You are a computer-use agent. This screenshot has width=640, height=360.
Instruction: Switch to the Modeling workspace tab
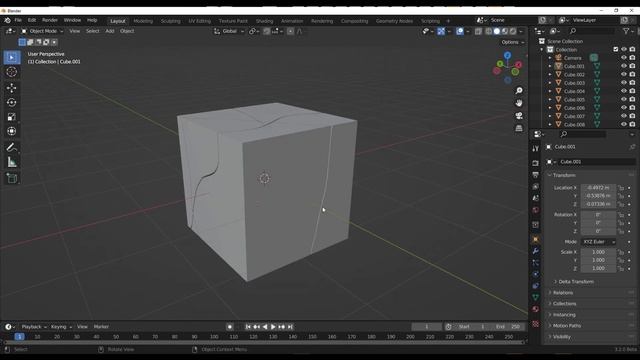[143, 21]
